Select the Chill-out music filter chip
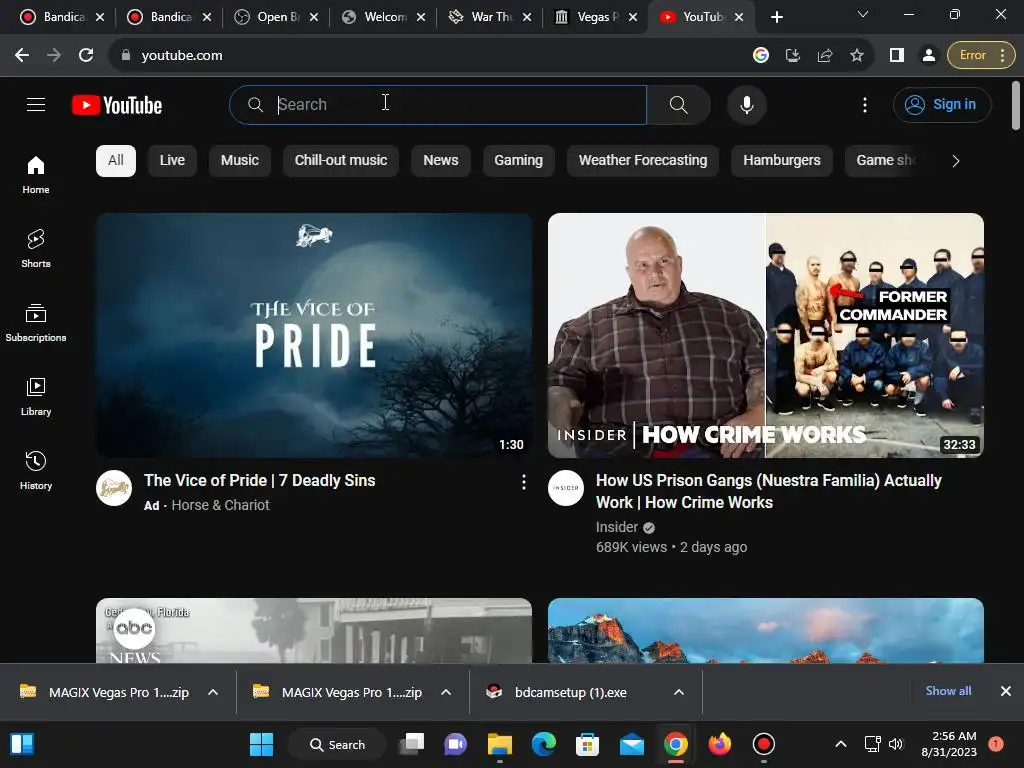 point(341,161)
